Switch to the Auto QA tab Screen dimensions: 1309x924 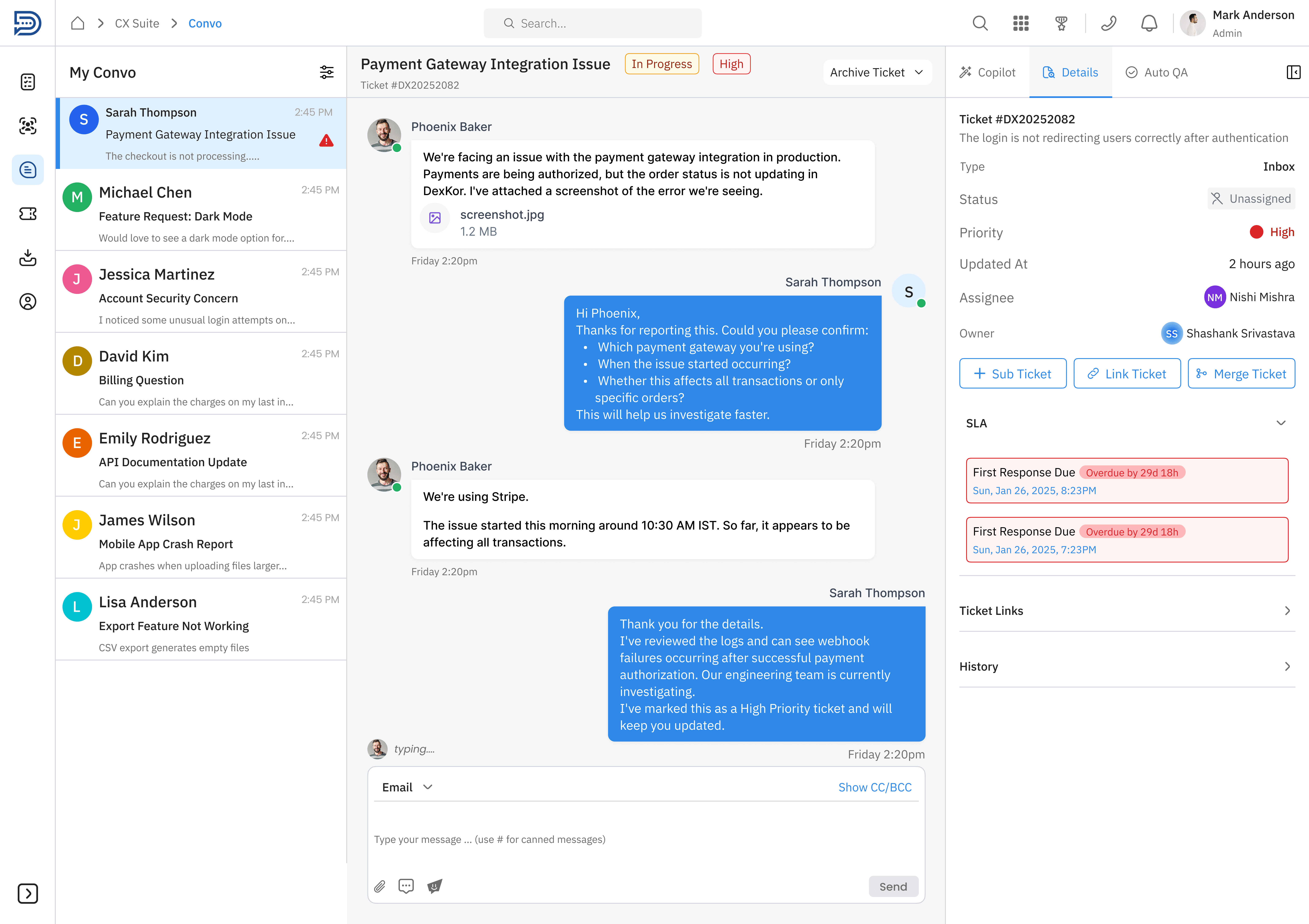1157,72
